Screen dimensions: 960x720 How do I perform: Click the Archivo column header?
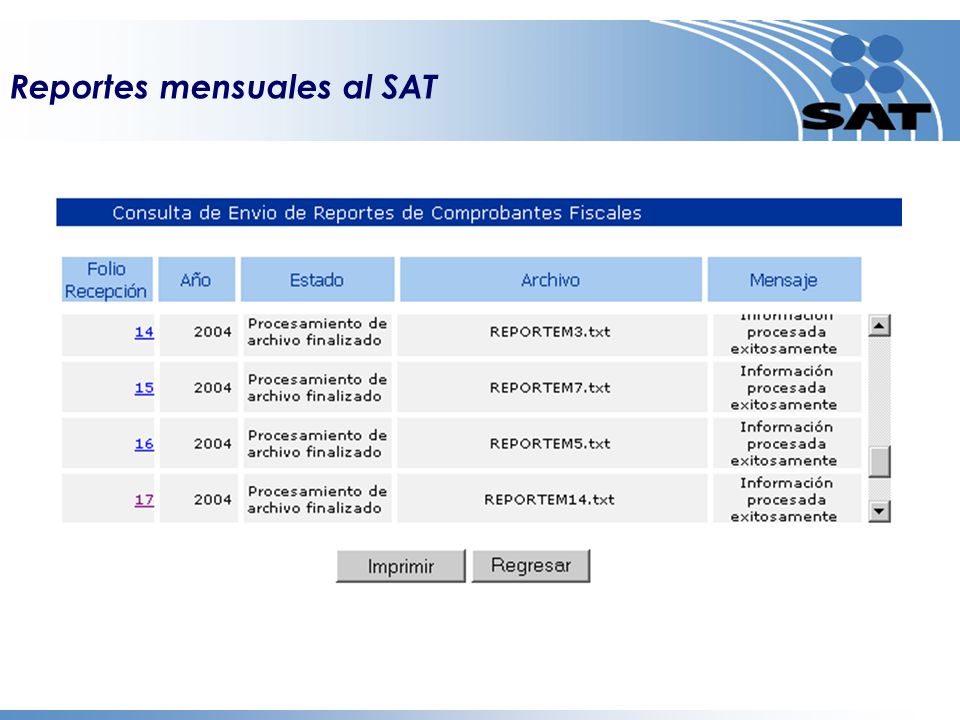click(x=550, y=280)
